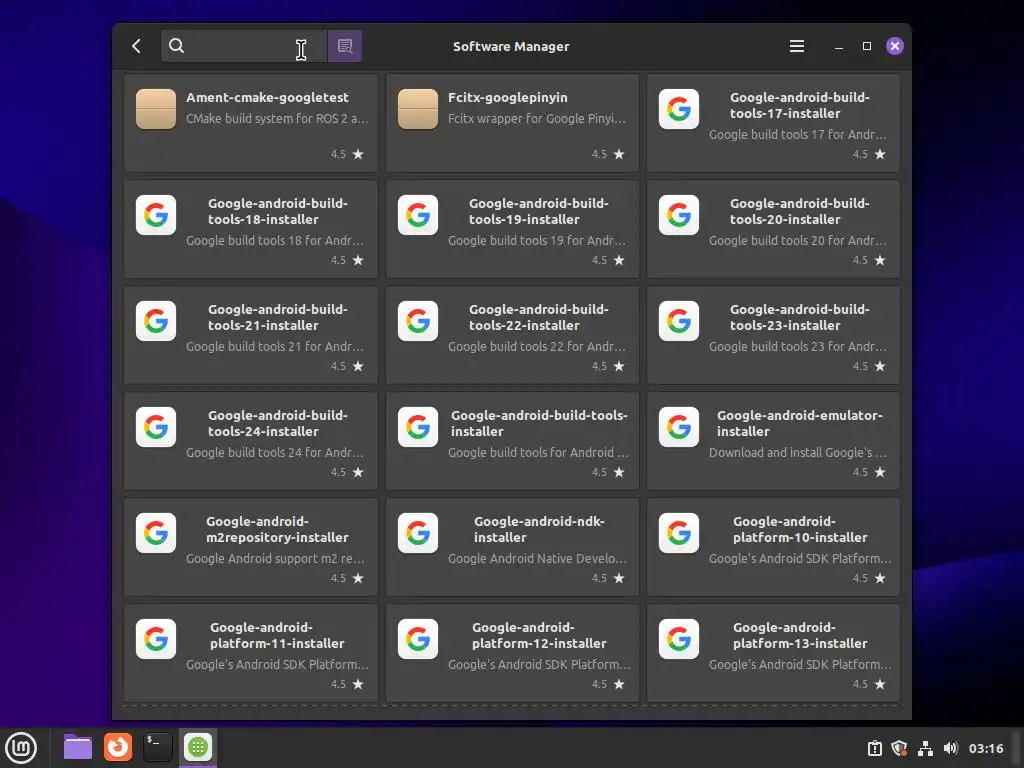Open update manager shield tray icon

pos(899,748)
